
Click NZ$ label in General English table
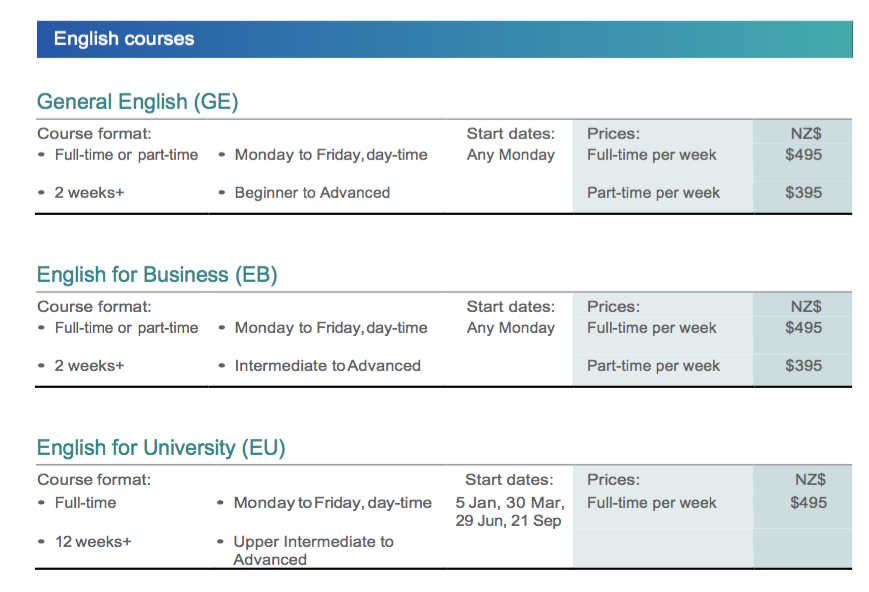tap(805, 133)
